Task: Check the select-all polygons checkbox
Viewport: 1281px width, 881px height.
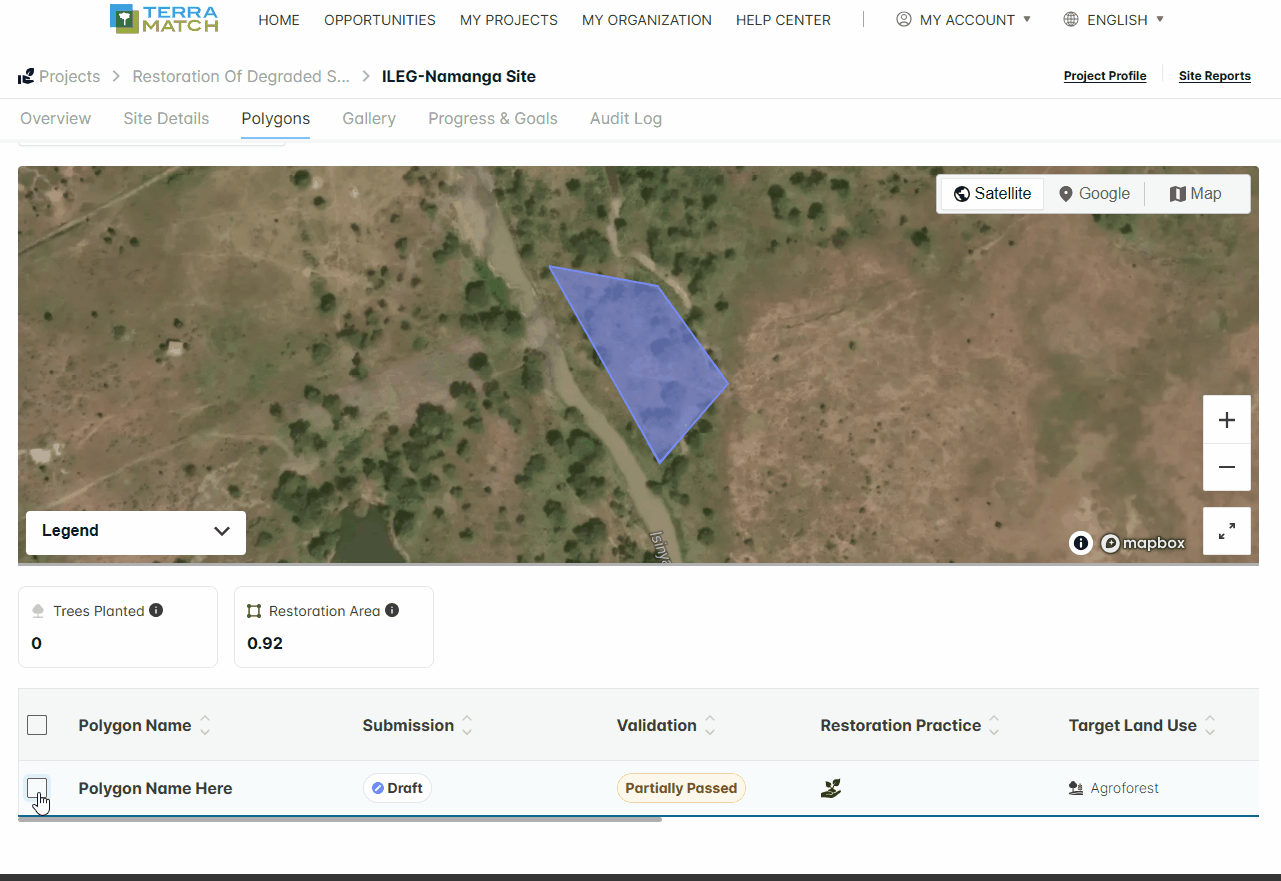Action: [37, 725]
